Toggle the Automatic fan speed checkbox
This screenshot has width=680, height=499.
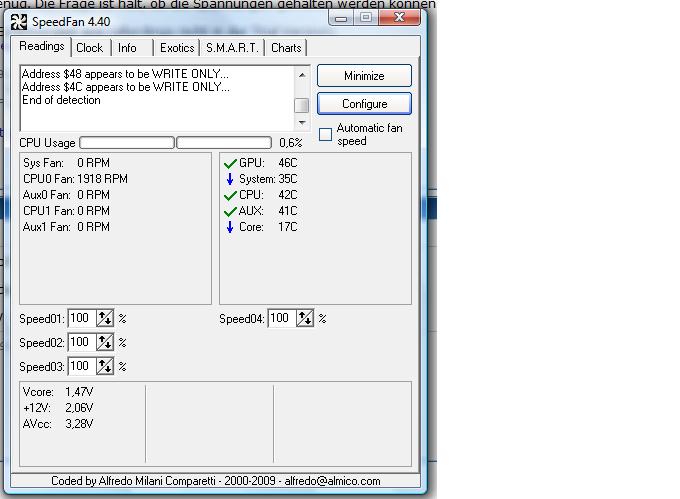click(325, 134)
